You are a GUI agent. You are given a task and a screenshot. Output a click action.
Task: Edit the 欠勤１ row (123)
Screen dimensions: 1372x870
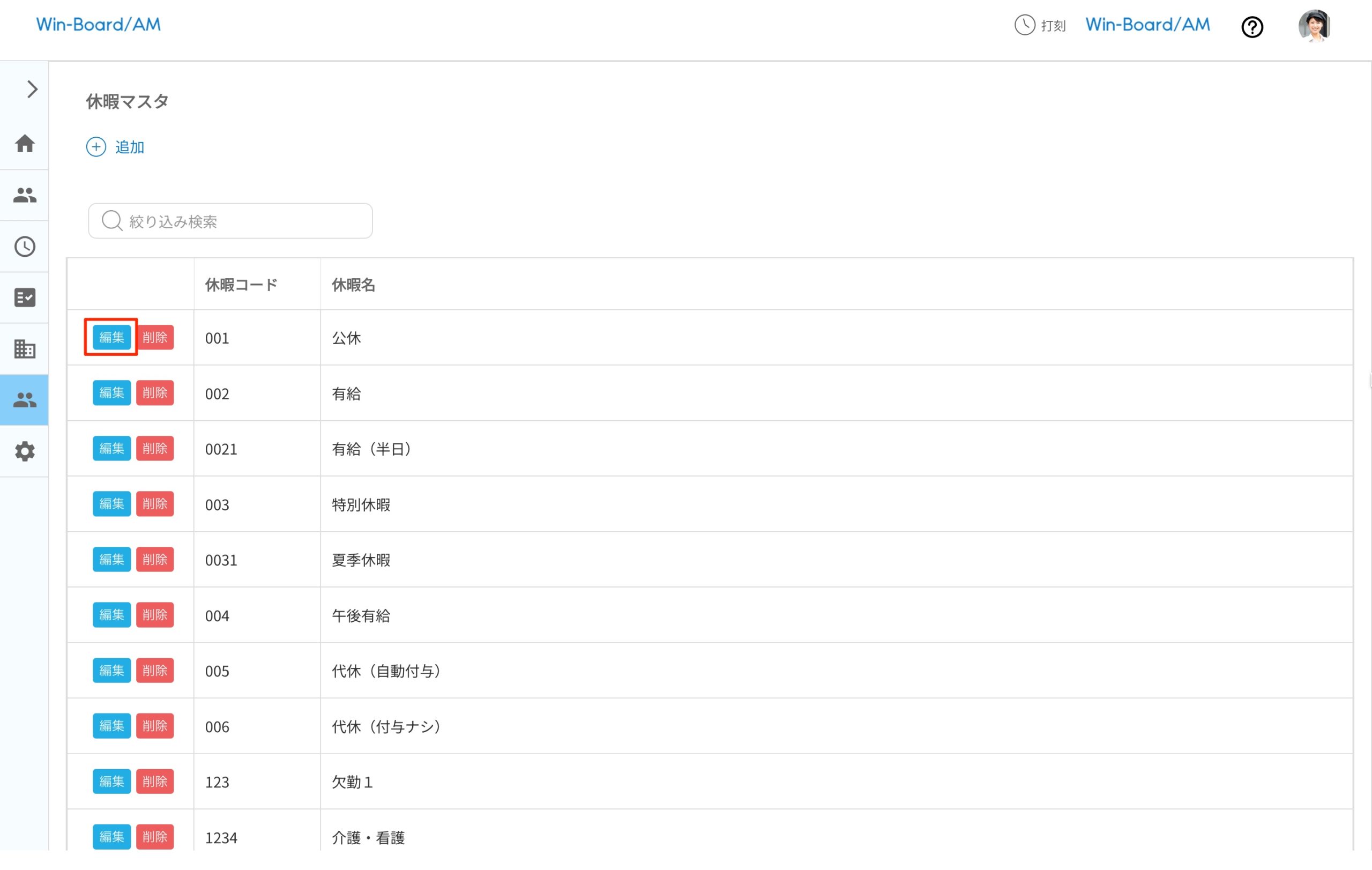(111, 782)
